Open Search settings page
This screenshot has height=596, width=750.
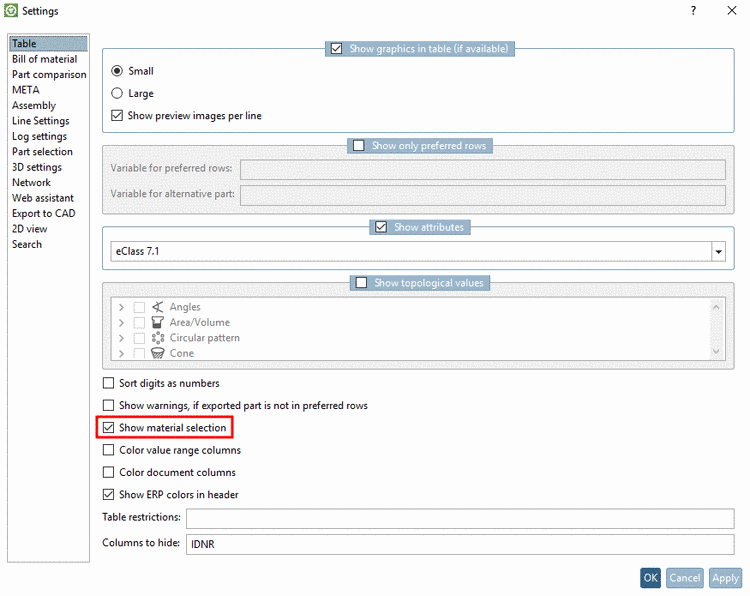[x=27, y=244]
